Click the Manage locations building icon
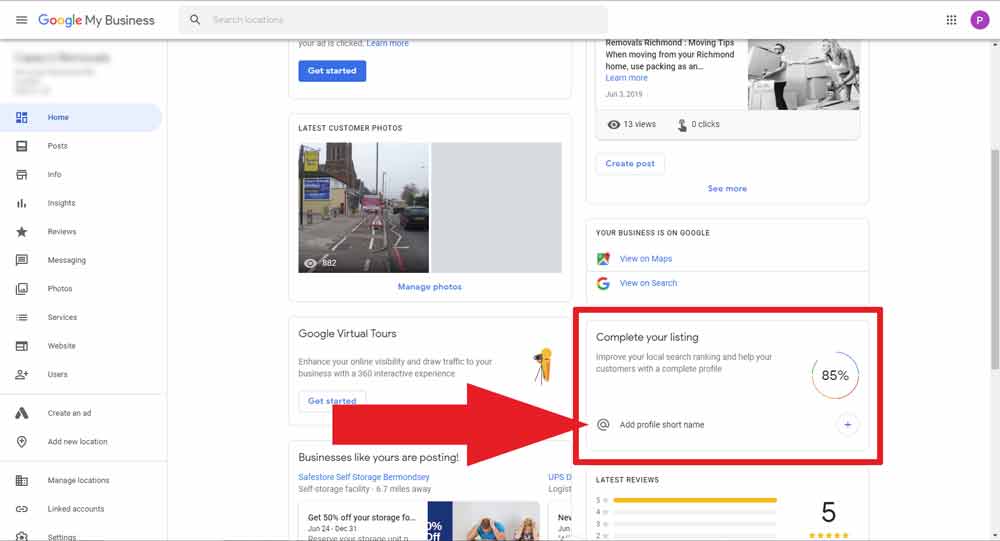1000x541 pixels. [x=22, y=480]
